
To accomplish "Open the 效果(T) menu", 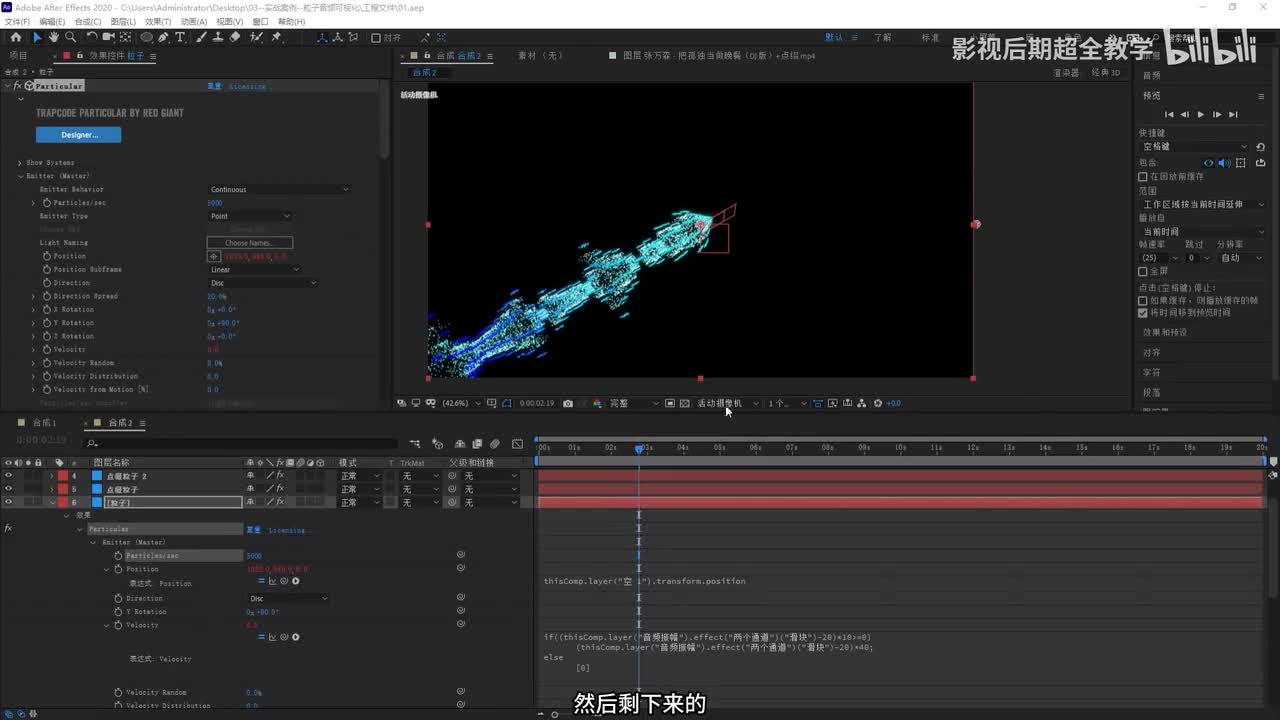I will tap(157, 21).
